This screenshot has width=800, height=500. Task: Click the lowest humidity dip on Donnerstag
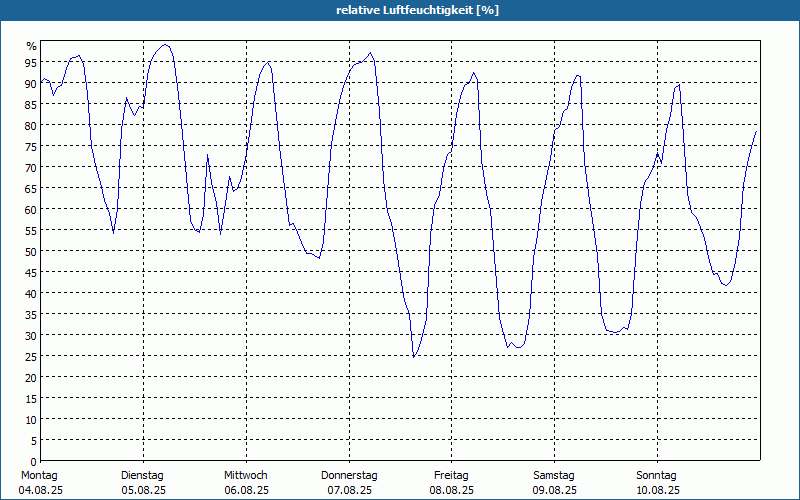tap(414, 357)
